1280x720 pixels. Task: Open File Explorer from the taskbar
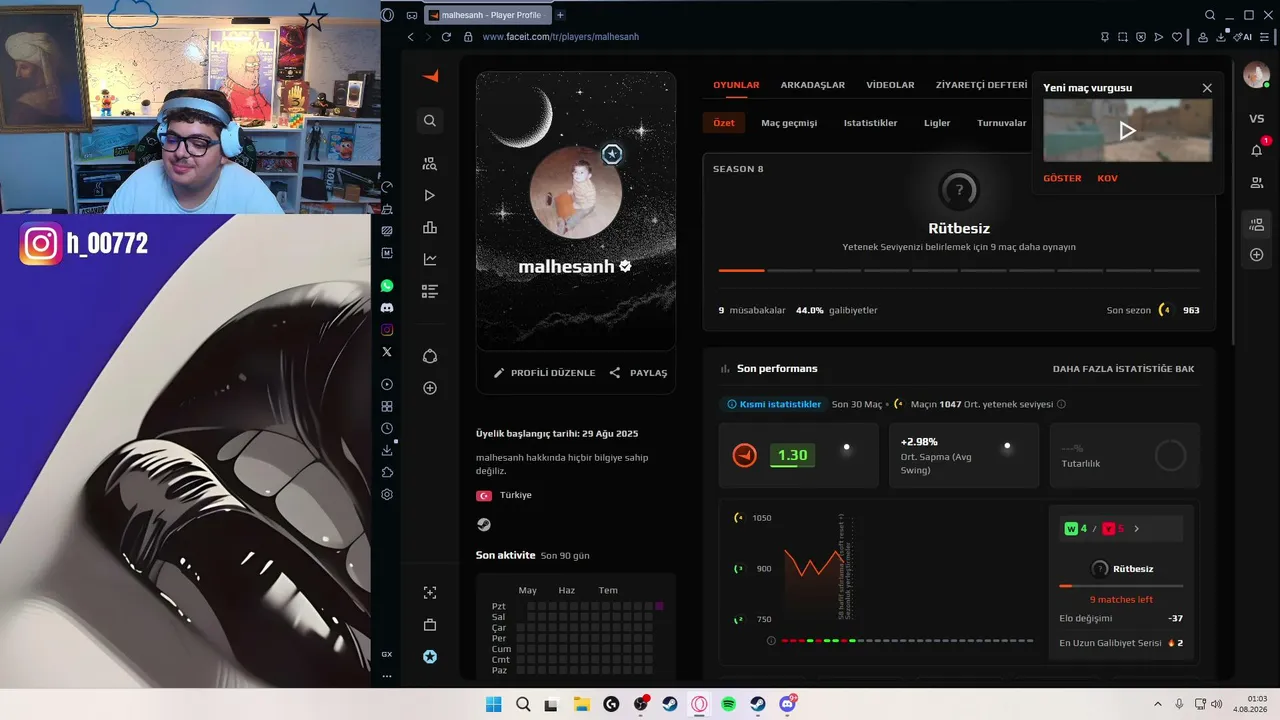(x=581, y=704)
